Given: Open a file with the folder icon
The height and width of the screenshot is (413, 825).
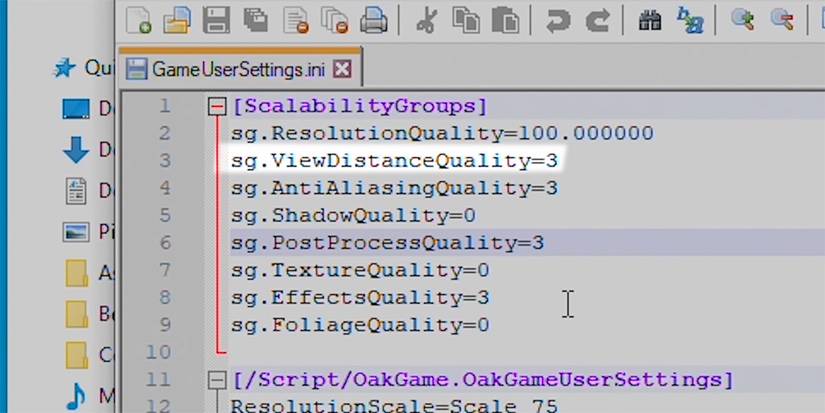Looking at the screenshot, I should point(177,19).
